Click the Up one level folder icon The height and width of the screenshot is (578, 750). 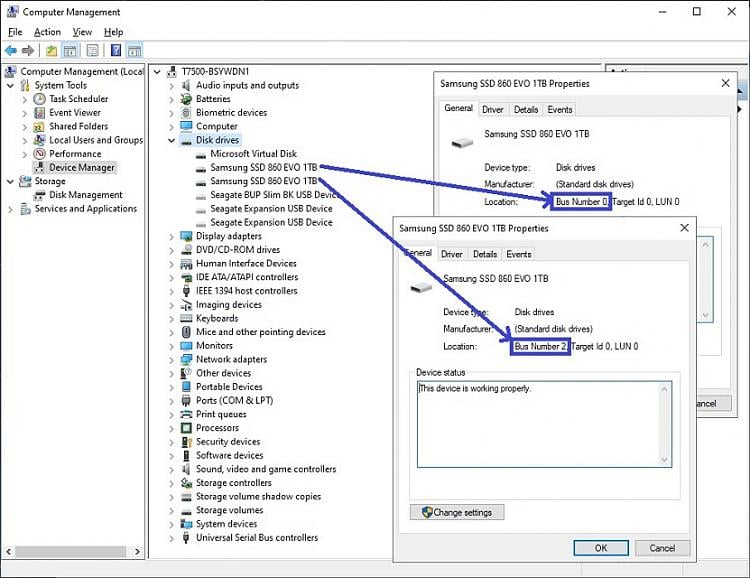point(52,50)
